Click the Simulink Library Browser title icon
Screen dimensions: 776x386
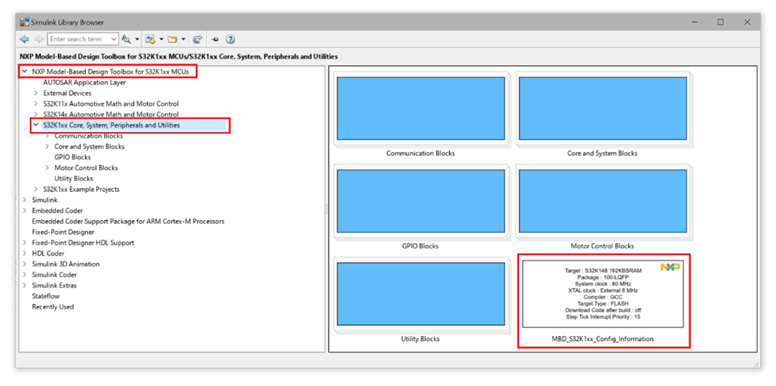click(x=25, y=22)
